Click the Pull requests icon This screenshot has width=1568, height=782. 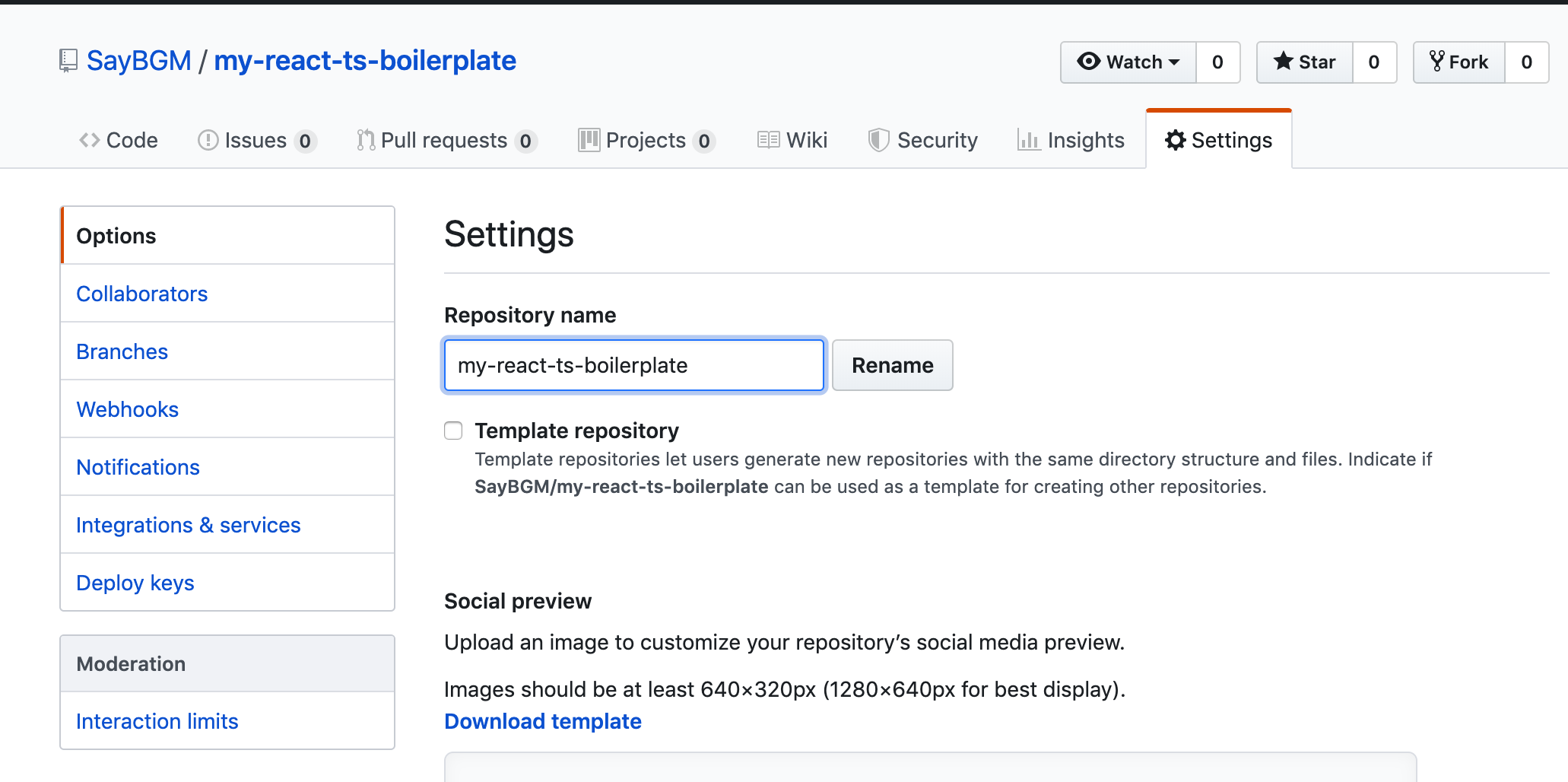[364, 140]
